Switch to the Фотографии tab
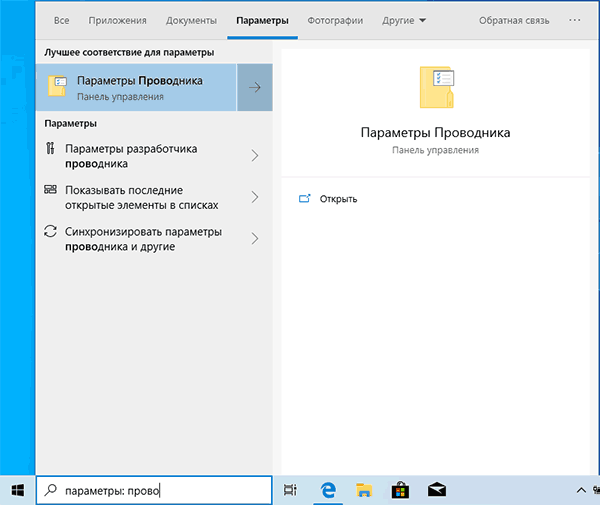Viewport: 600px width, 505px height. click(x=335, y=20)
